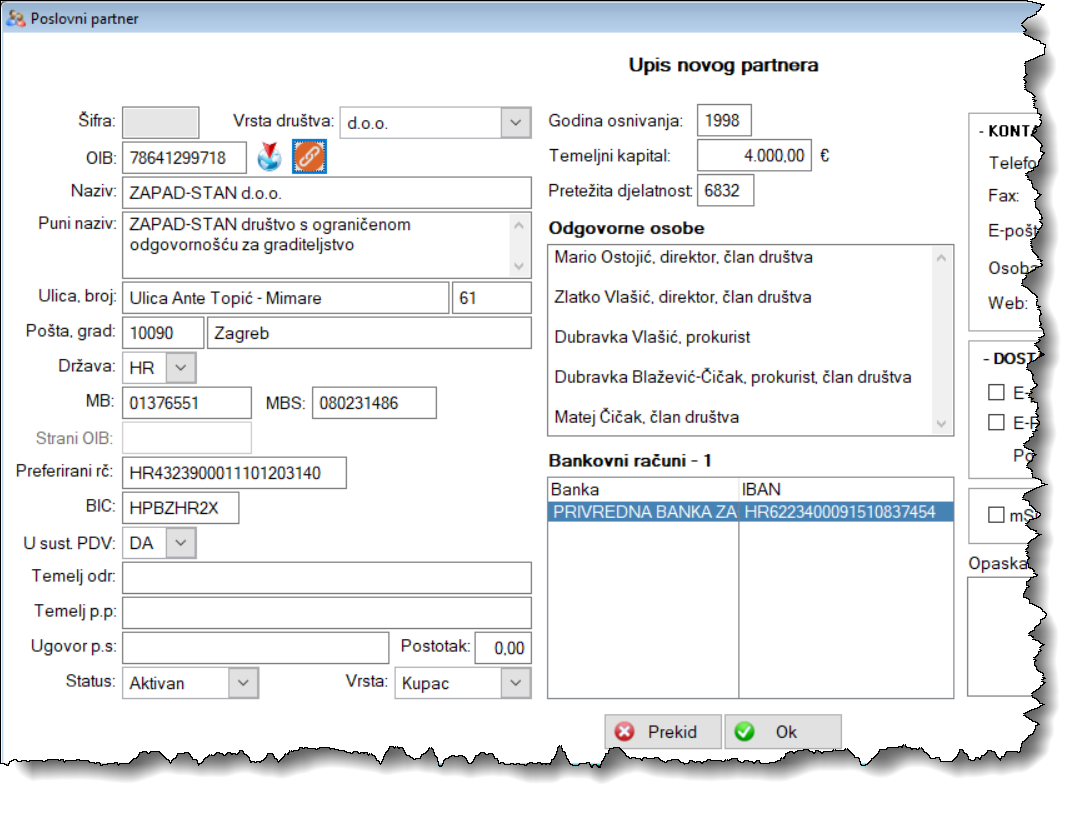Screen dimensions: 1086x814
Task: Click the Temelj p.p. input field
Action: 327,613
